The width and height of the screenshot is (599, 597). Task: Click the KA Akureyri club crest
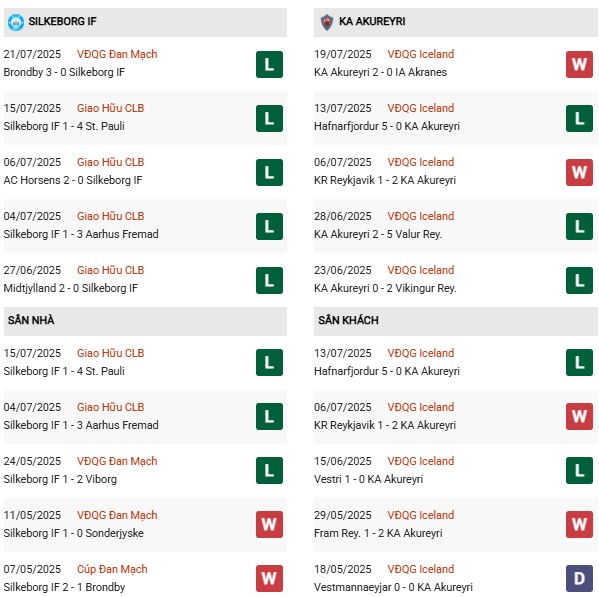point(327,22)
